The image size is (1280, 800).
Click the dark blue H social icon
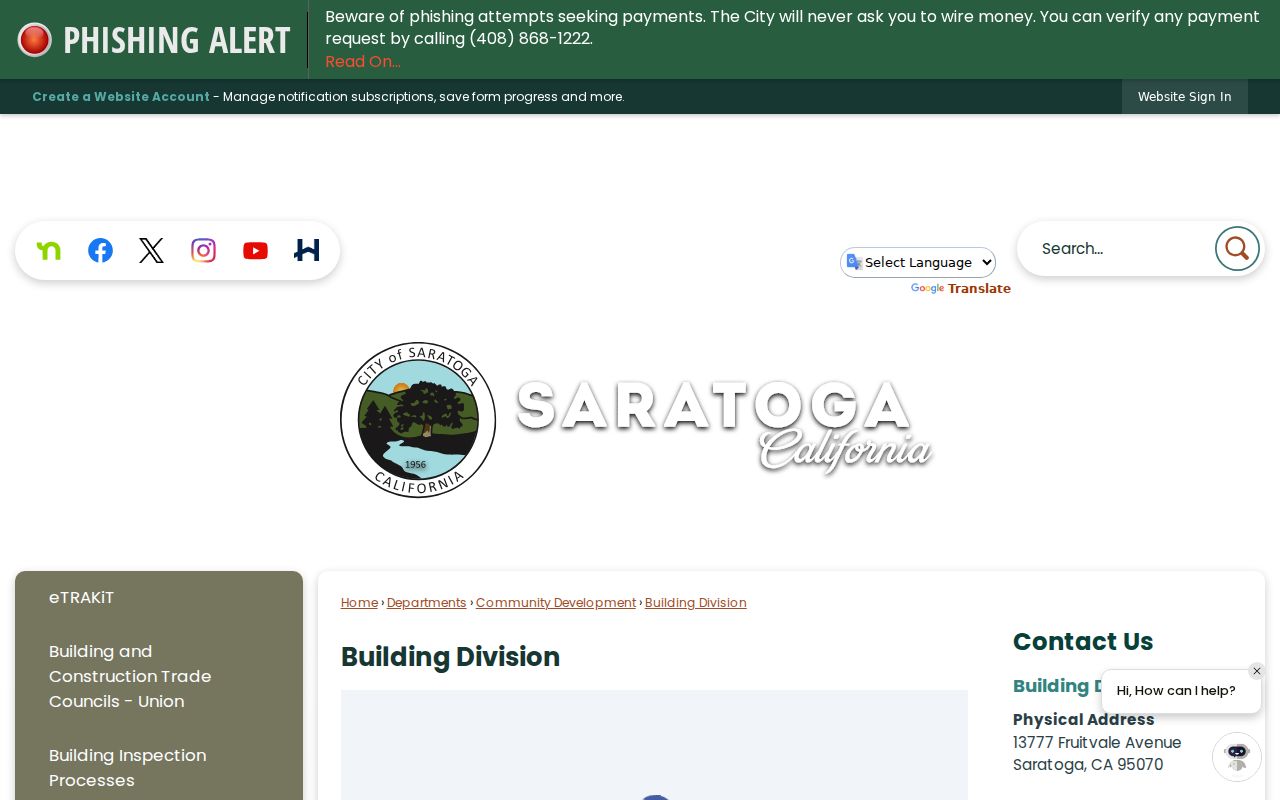pos(307,250)
